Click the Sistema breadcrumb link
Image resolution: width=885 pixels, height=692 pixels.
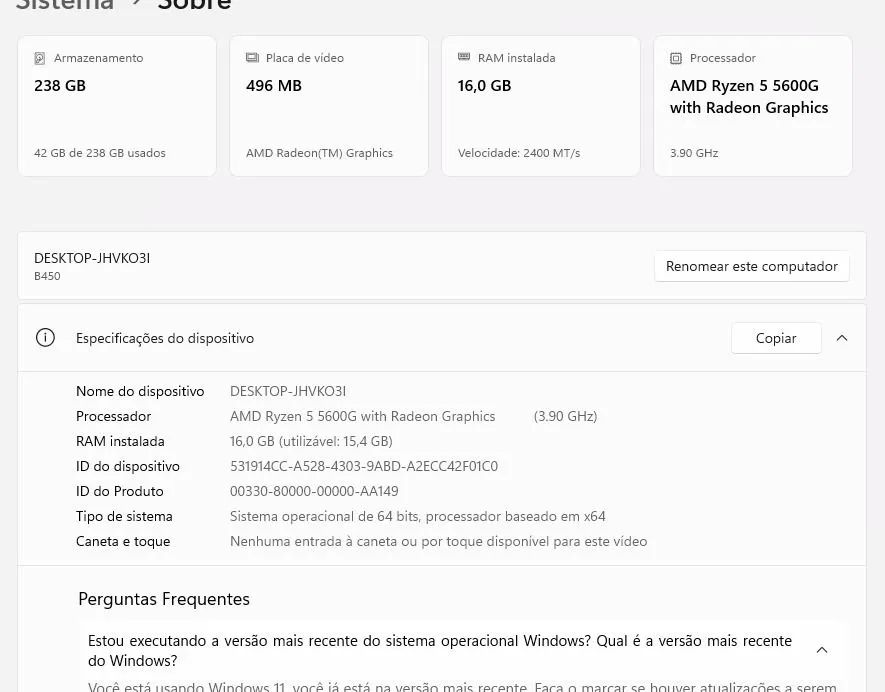coord(64,3)
